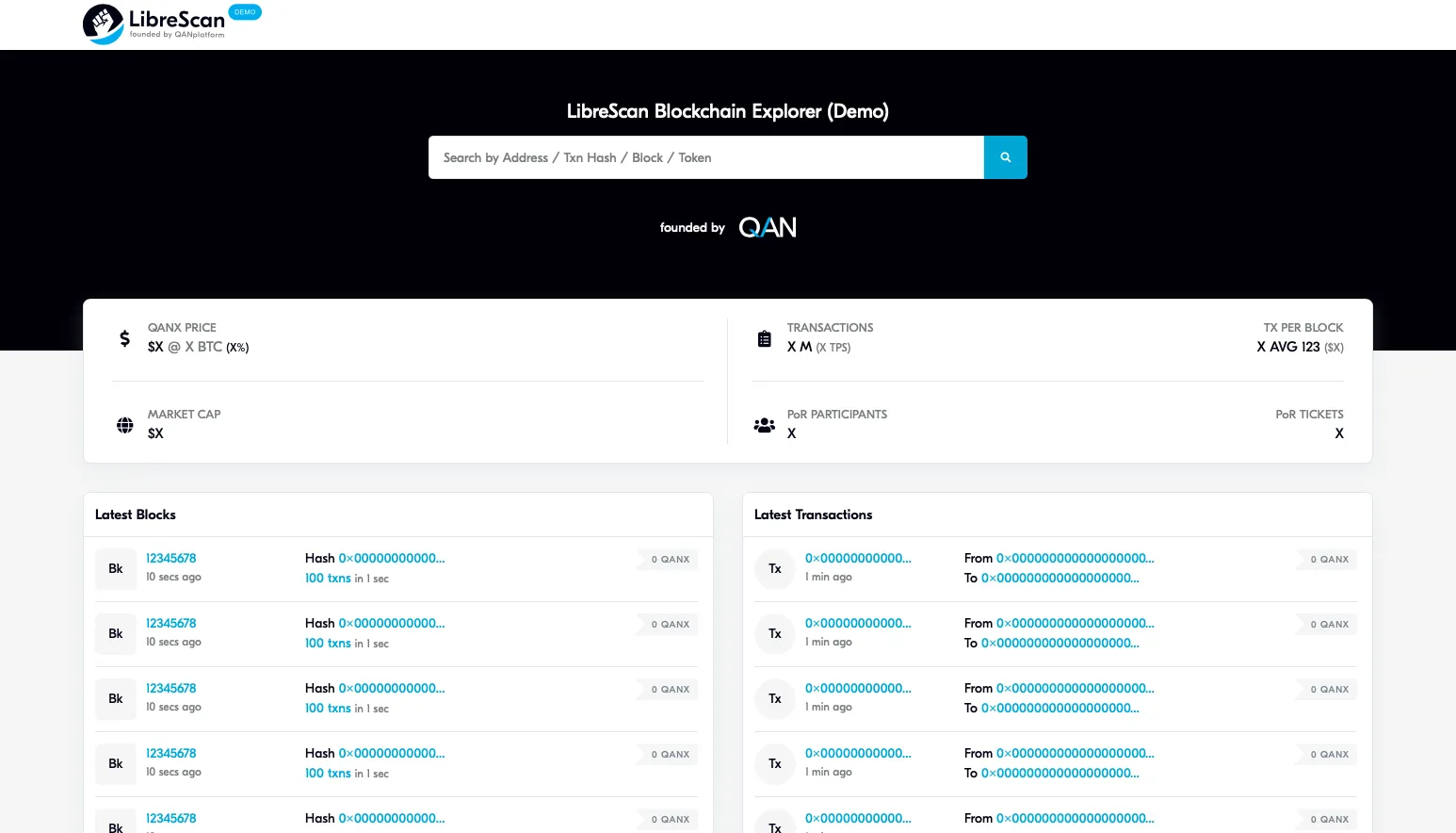Open first transaction's hash link

click(858, 558)
